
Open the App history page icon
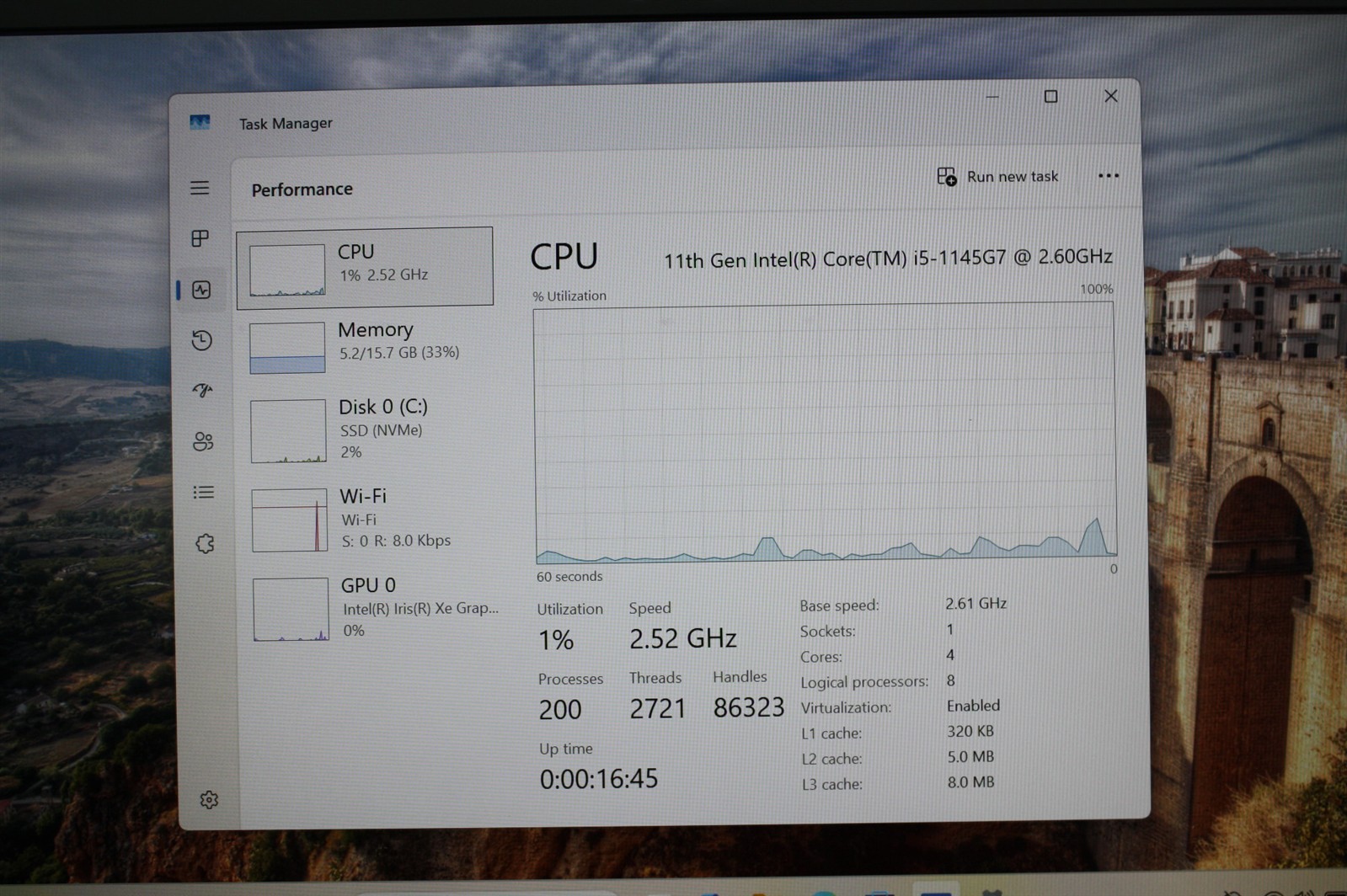pyautogui.click(x=201, y=340)
